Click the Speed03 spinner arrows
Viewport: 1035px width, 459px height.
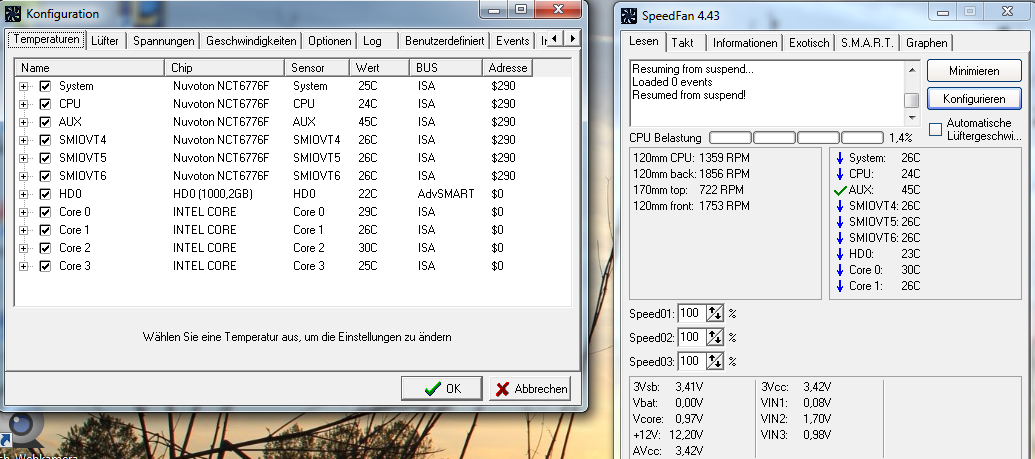[x=715, y=361]
